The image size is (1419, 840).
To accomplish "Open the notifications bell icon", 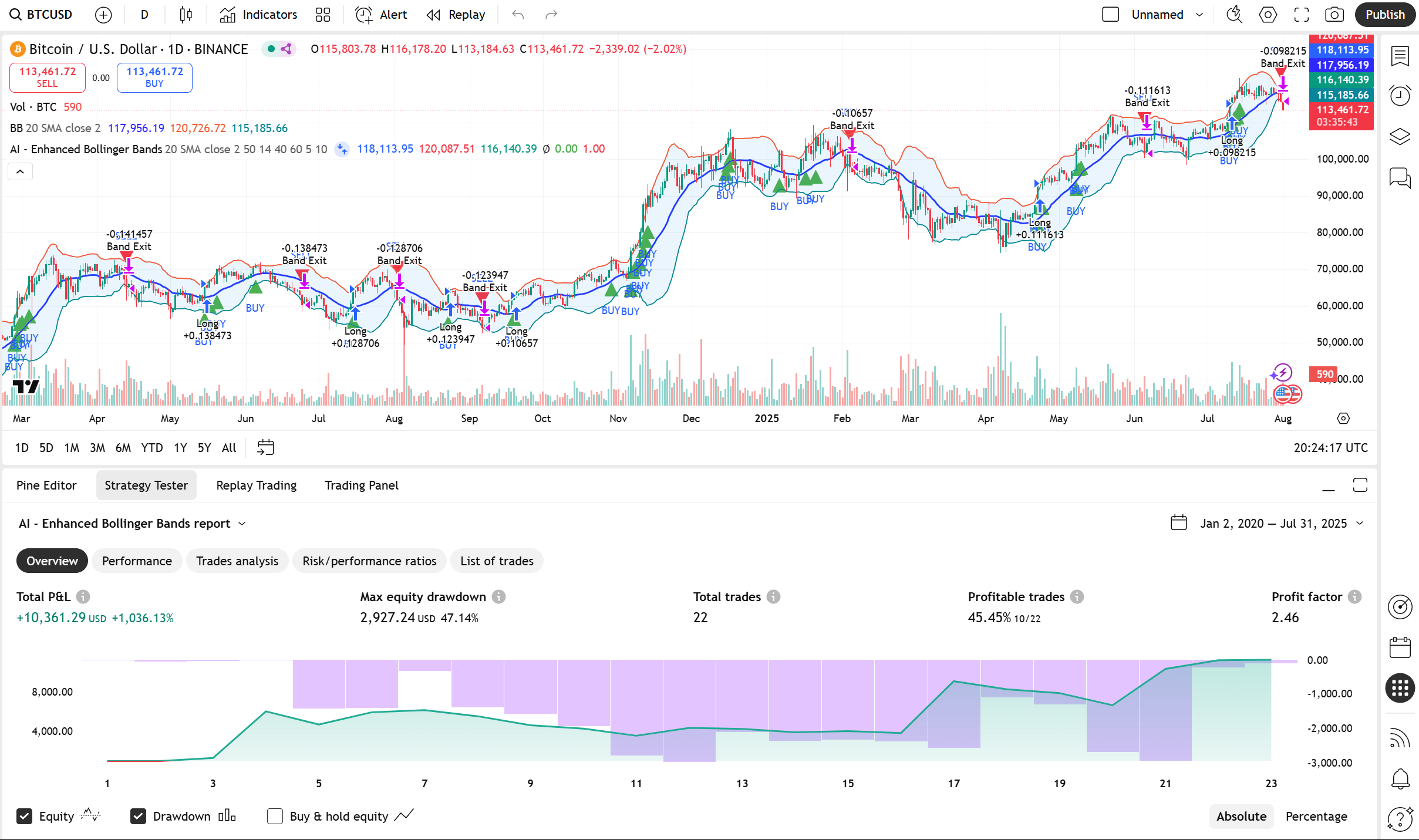I will 1400,778.
